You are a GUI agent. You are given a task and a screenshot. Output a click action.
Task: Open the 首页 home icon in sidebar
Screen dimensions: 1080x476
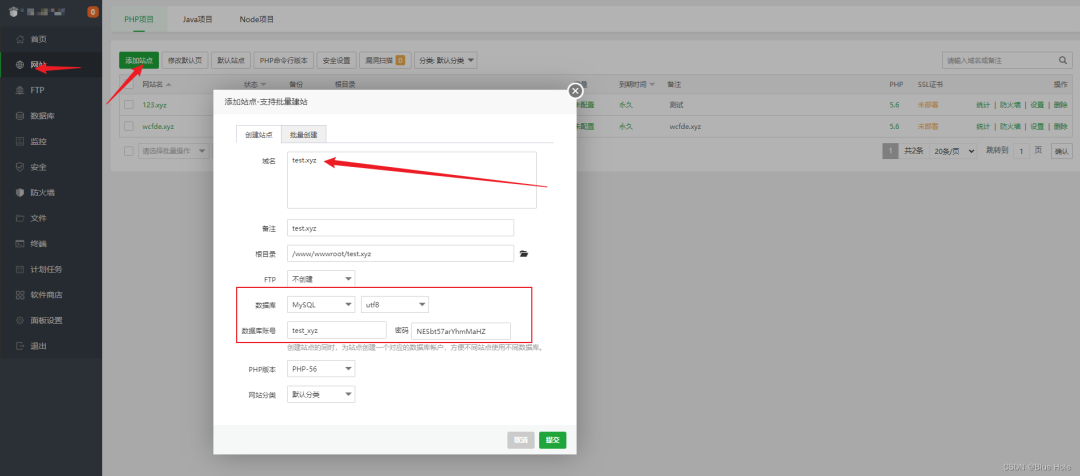(20, 38)
